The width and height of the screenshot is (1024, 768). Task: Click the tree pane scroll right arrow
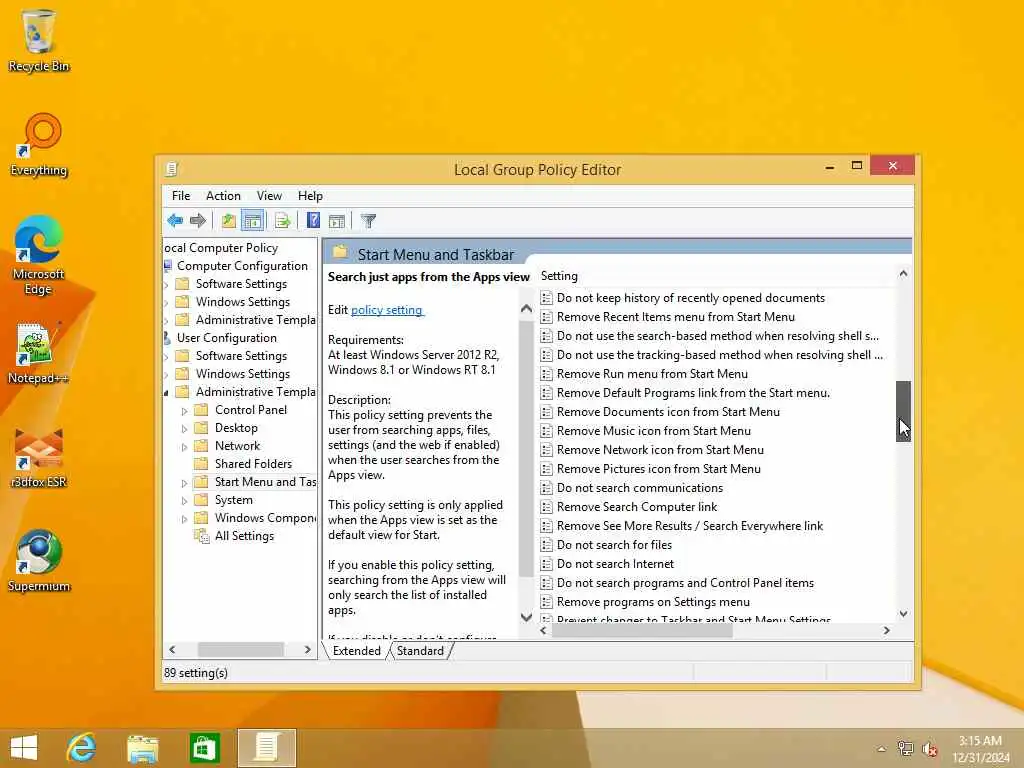(x=308, y=650)
